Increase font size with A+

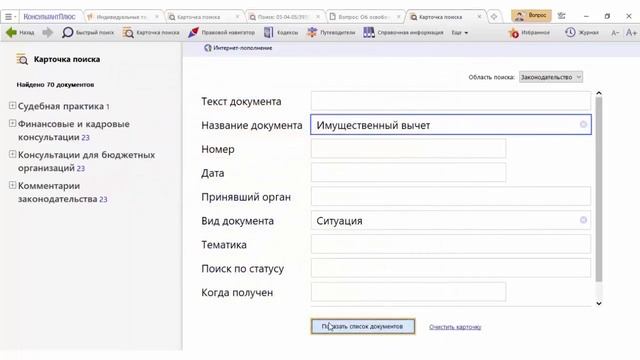pos(631,32)
